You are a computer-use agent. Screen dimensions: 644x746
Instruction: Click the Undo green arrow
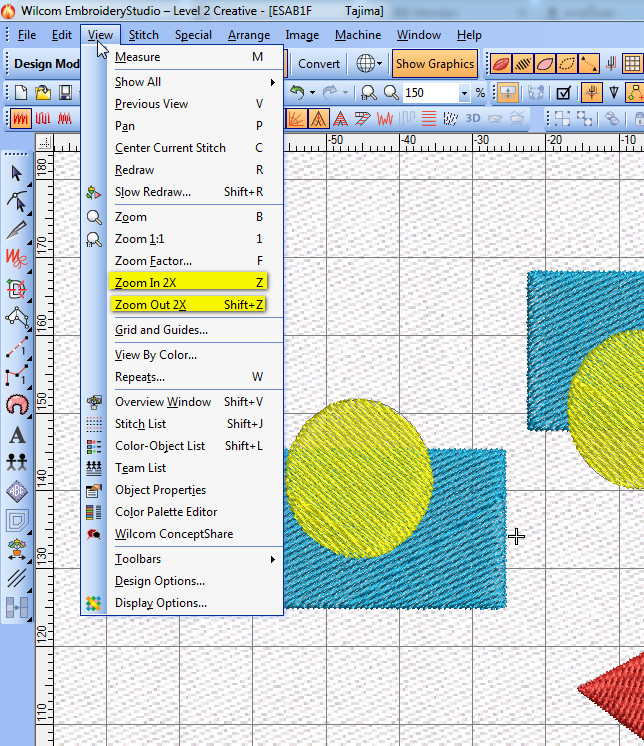tap(297, 92)
